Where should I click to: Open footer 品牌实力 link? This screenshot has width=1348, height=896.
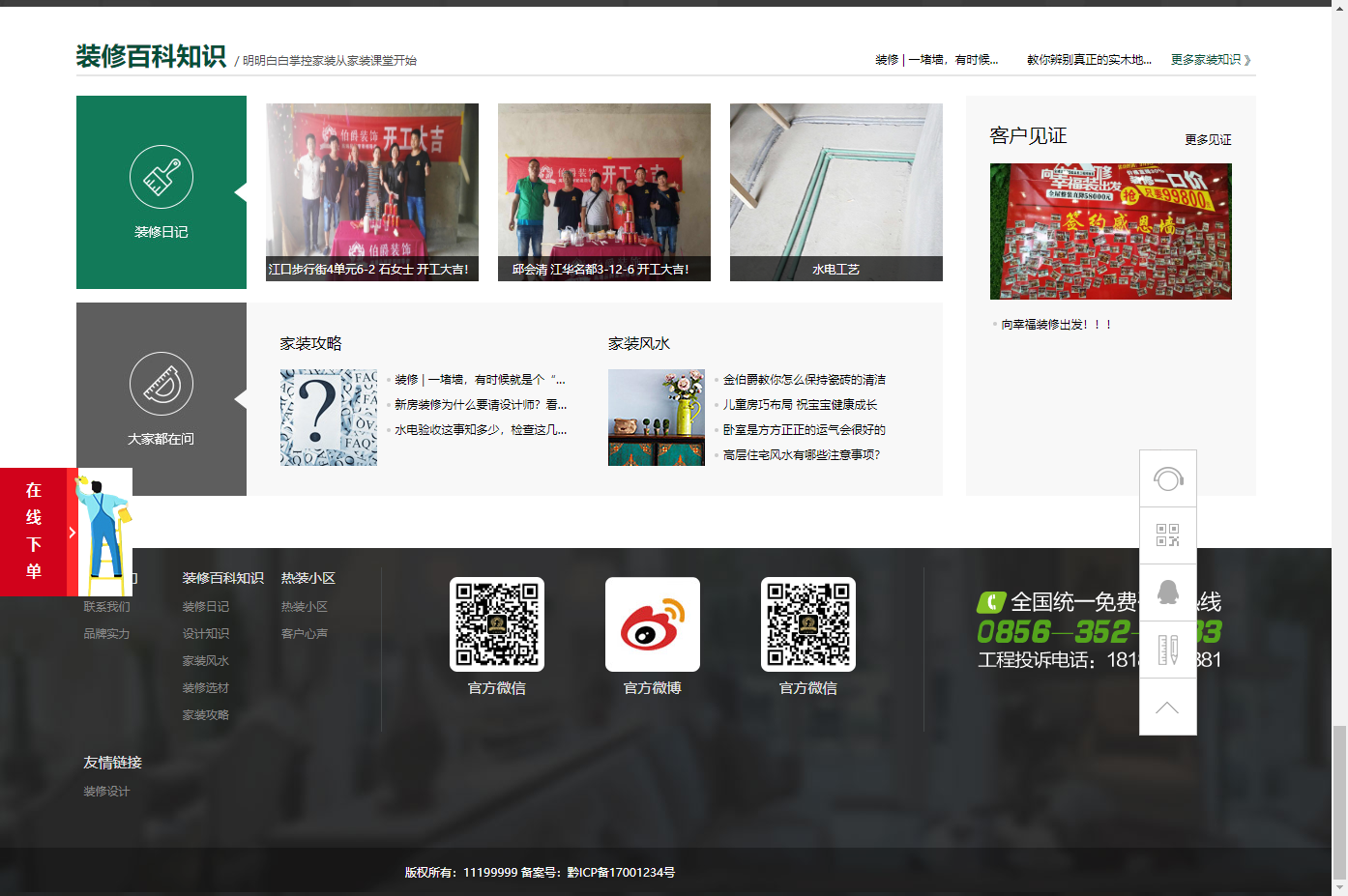[106, 634]
